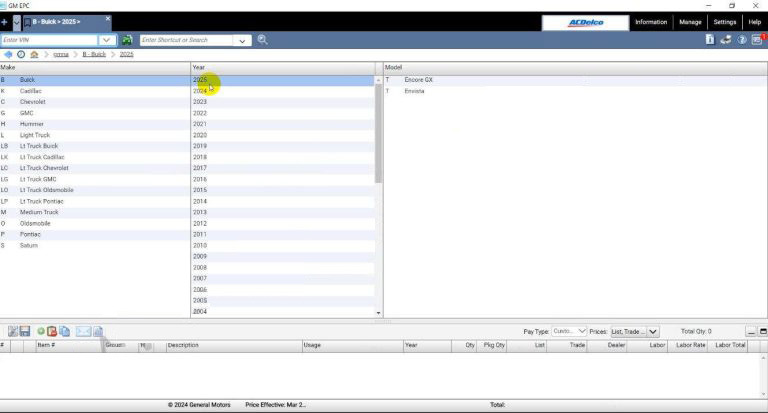Minimize the parts list panel
The width and height of the screenshot is (768, 413).
(x=751, y=332)
